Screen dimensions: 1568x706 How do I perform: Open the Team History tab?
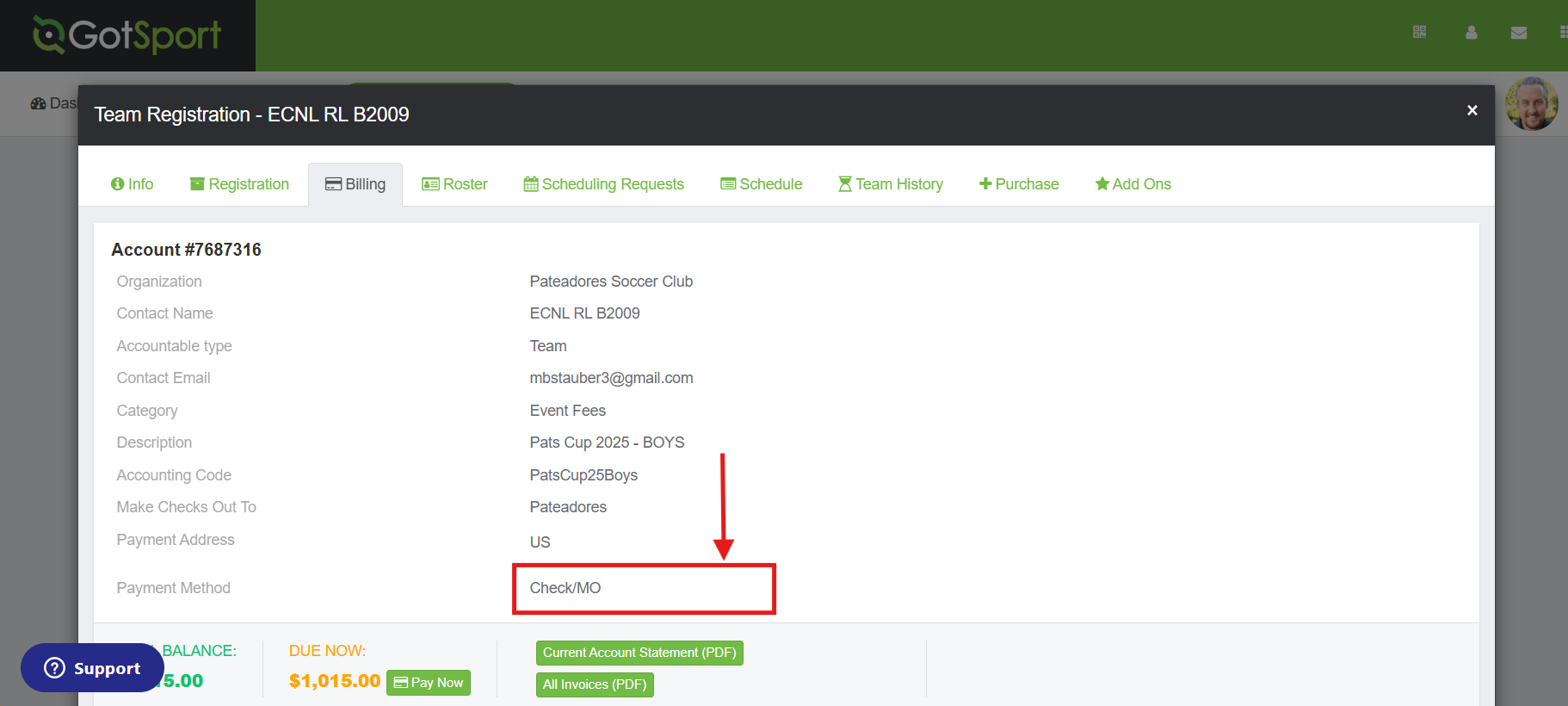[x=891, y=184]
